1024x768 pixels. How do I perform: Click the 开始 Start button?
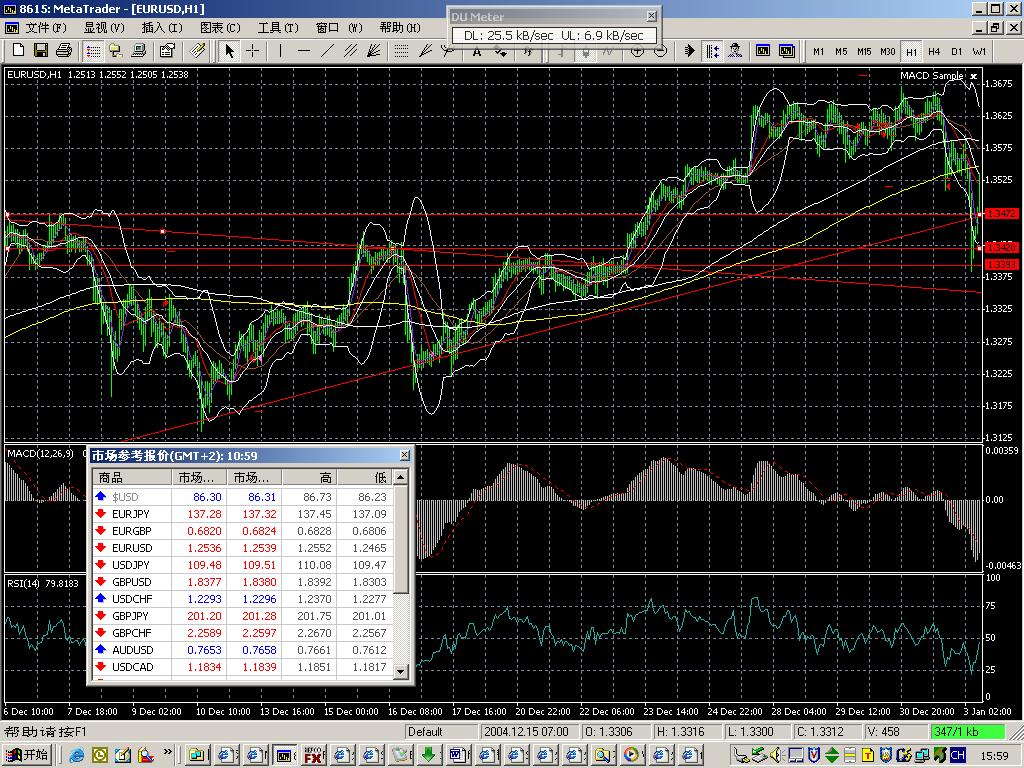point(27,755)
